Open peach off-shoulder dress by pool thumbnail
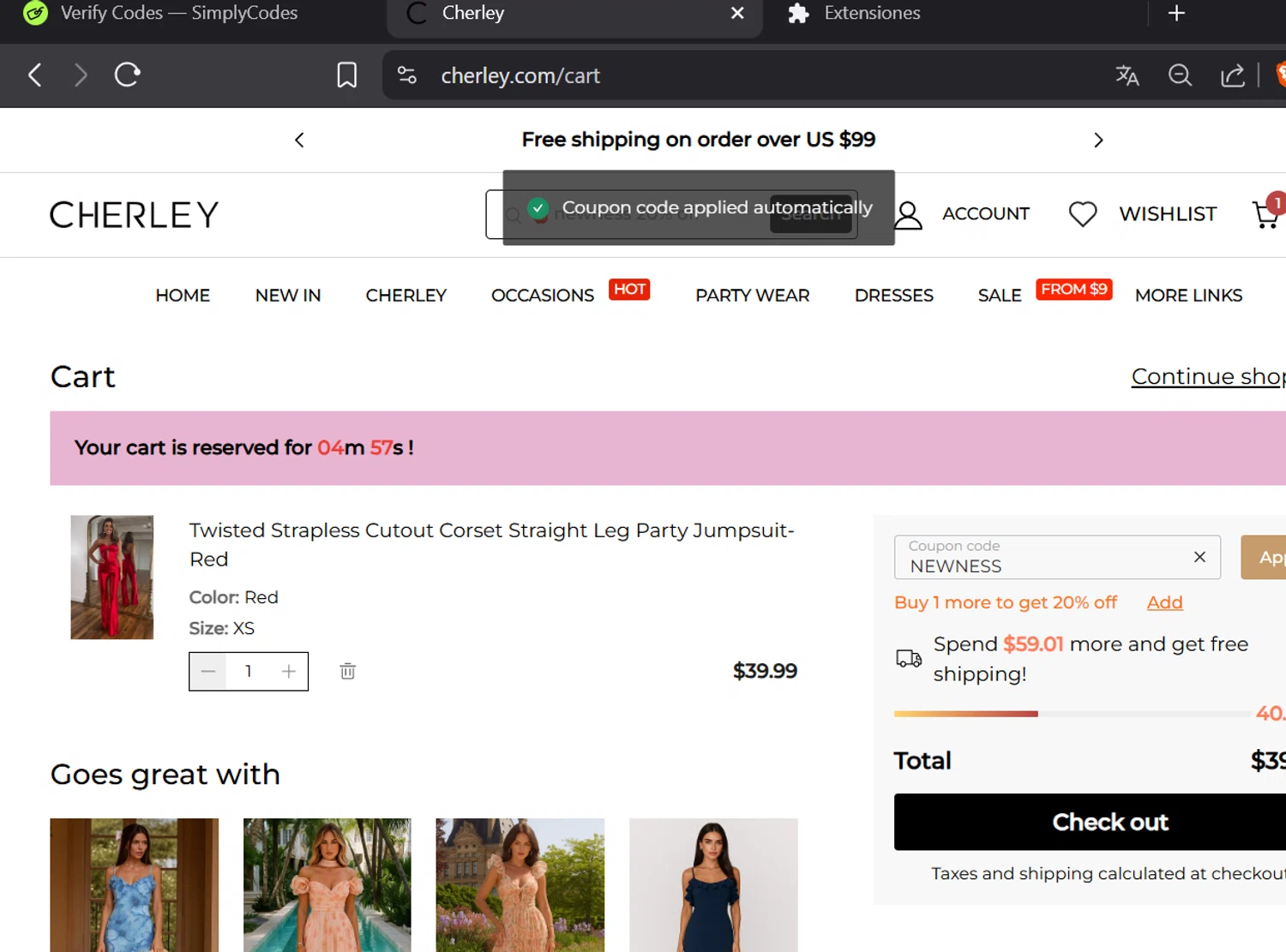The width and height of the screenshot is (1286, 952). (328, 885)
